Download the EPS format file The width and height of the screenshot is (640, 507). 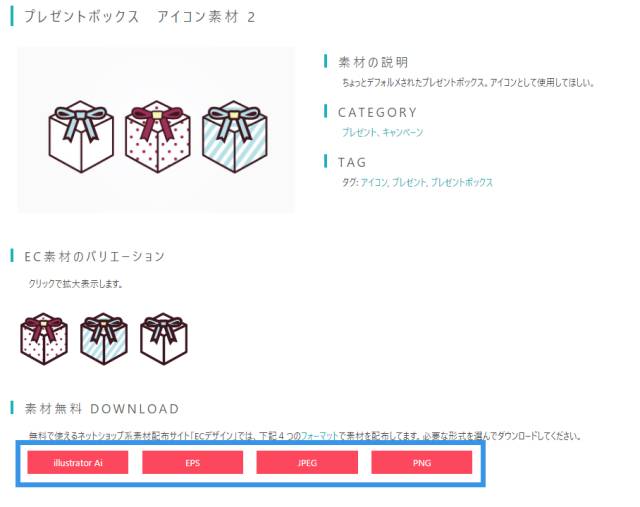(x=193, y=463)
